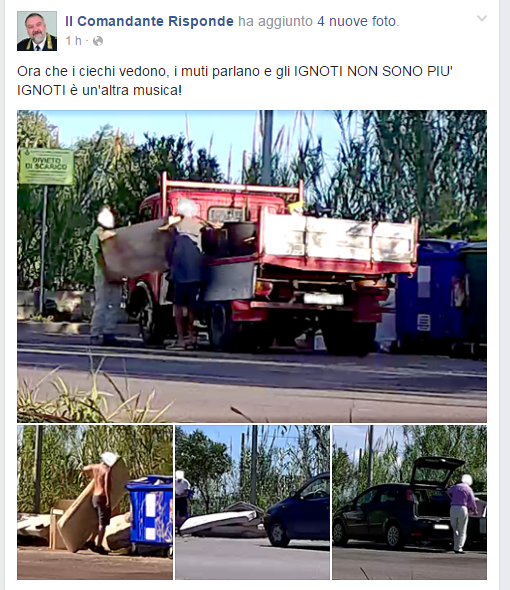Viewport: 510px width, 590px height.
Task: Open the post options chevron menu
Action: (x=482, y=18)
